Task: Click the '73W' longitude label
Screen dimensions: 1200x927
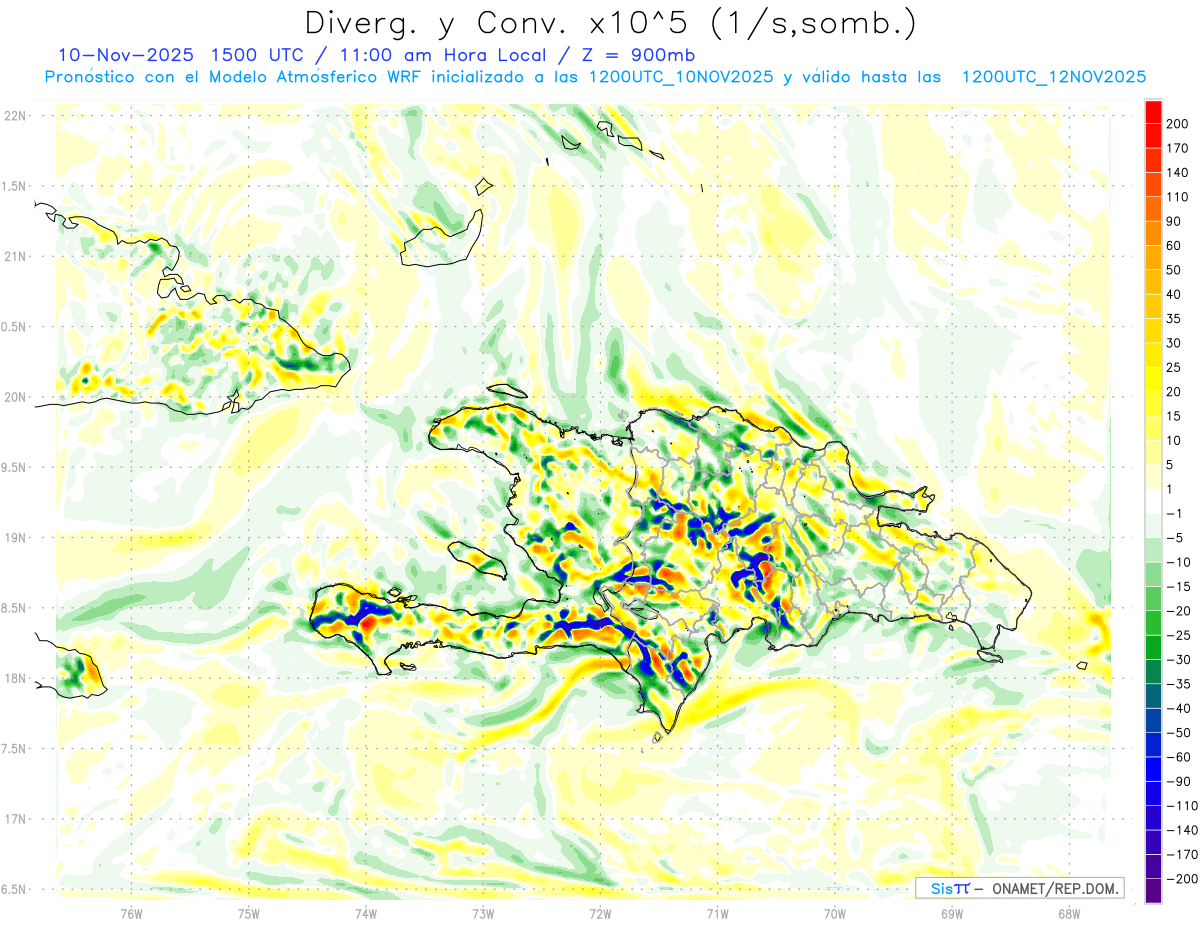Action: (483, 913)
